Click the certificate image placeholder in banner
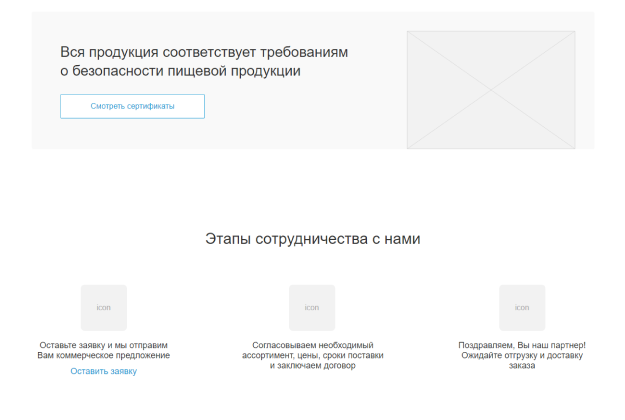625x420 pixels. 490,89
